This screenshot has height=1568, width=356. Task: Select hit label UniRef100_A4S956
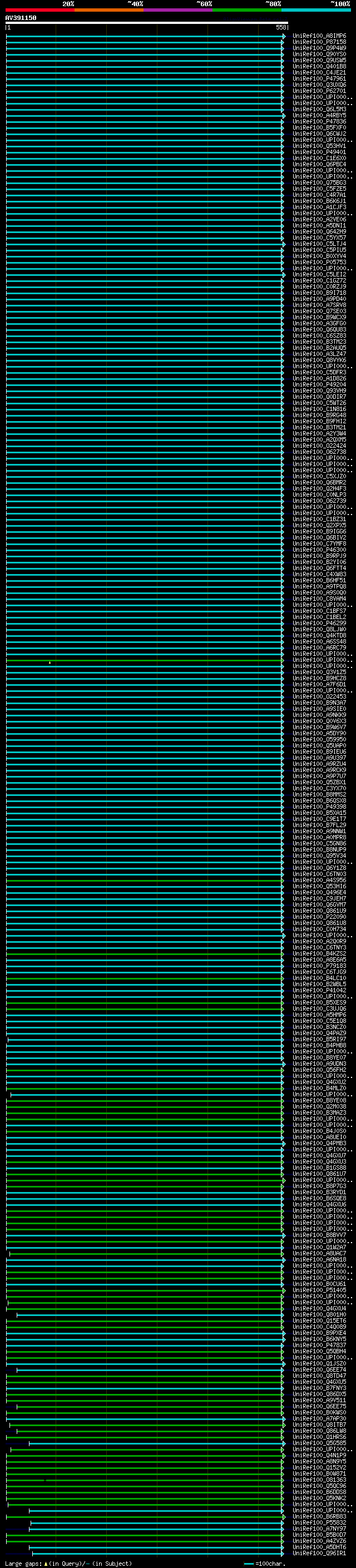319,881
